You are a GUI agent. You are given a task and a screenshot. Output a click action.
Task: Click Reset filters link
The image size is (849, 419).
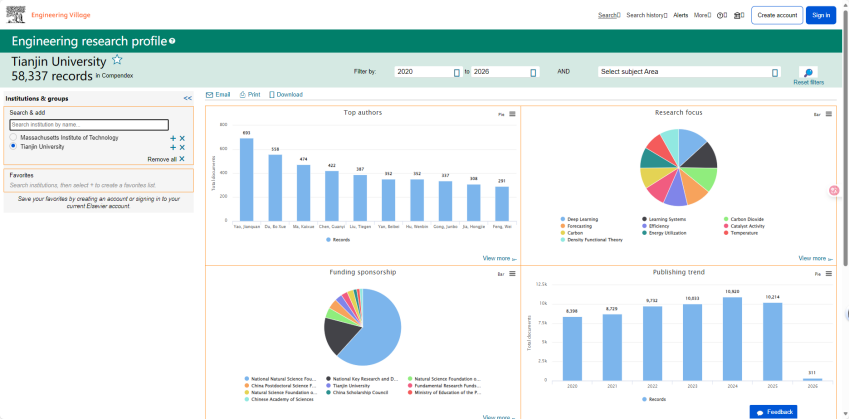point(808,83)
